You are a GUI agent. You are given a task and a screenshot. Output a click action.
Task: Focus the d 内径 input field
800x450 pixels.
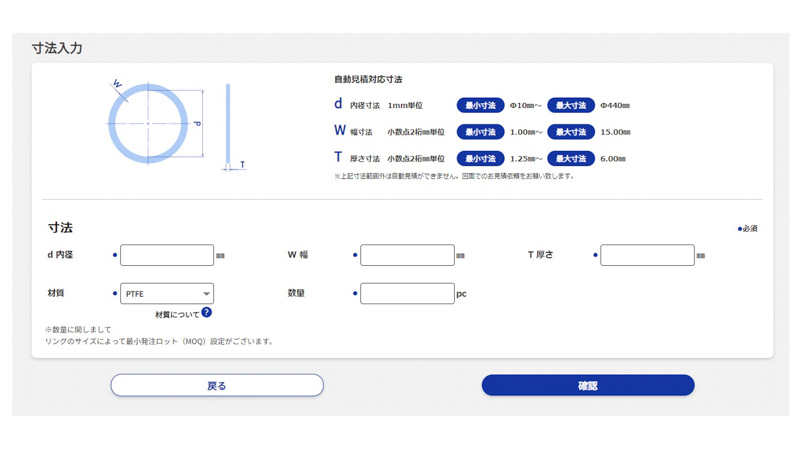[167, 255]
